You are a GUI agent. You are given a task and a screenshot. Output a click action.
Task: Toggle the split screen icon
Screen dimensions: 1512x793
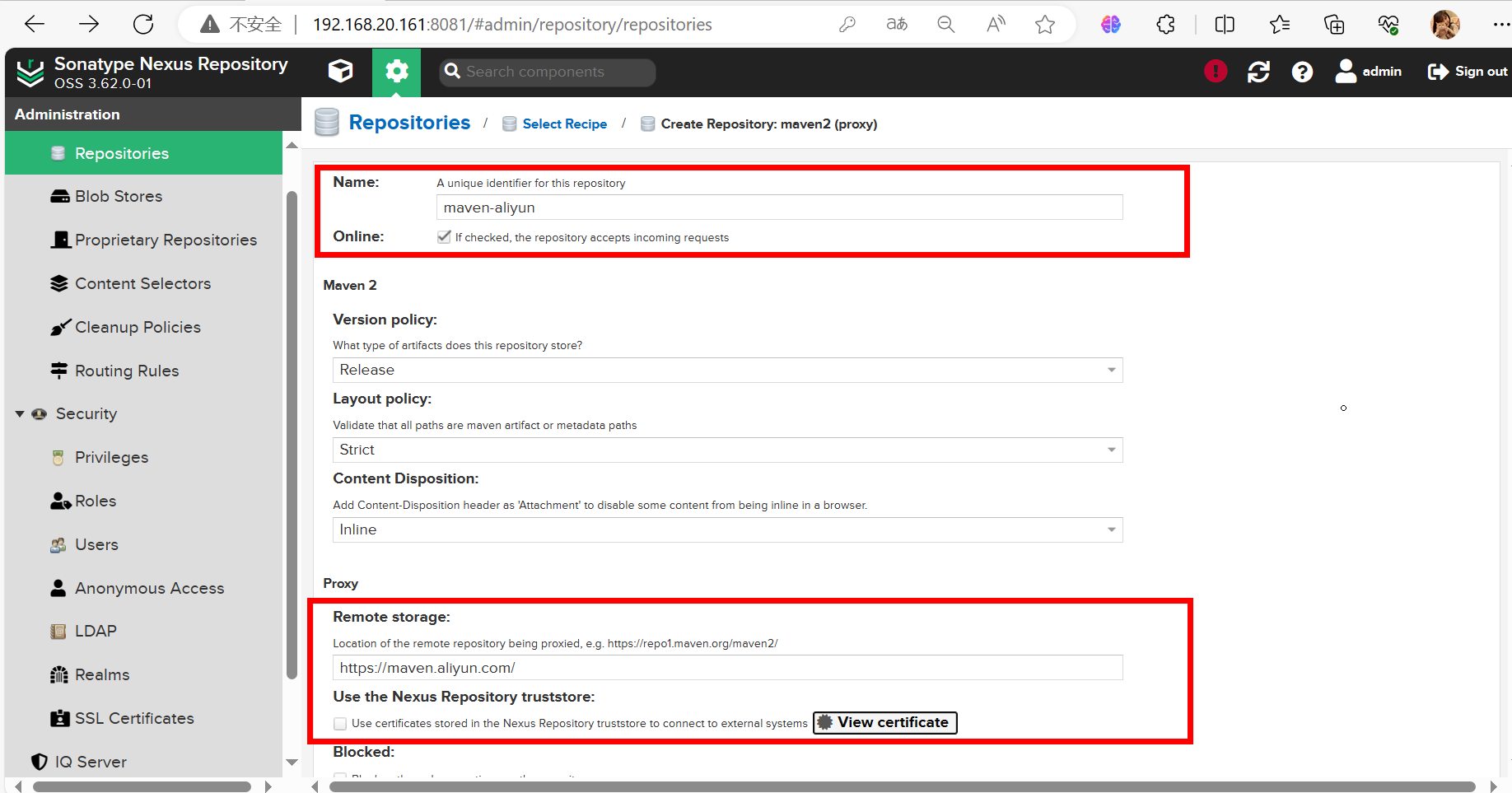pos(1225,25)
